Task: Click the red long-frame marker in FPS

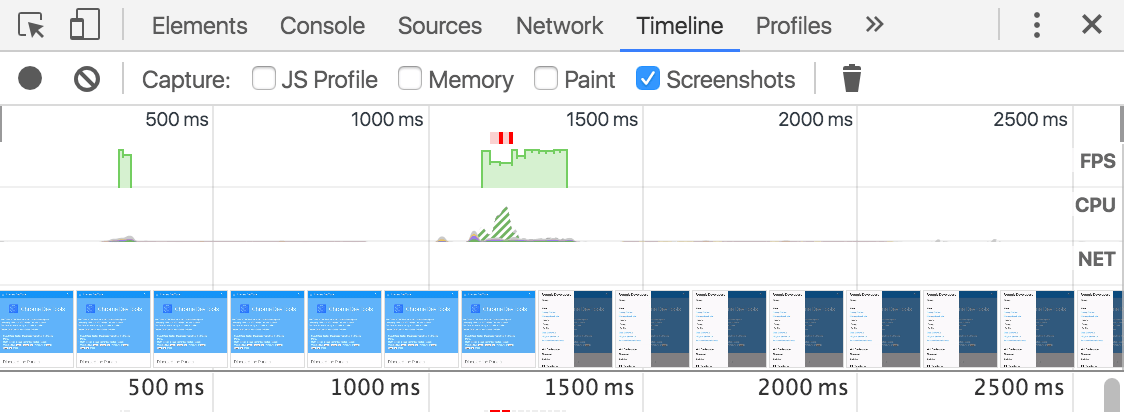Action: tap(503, 138)
